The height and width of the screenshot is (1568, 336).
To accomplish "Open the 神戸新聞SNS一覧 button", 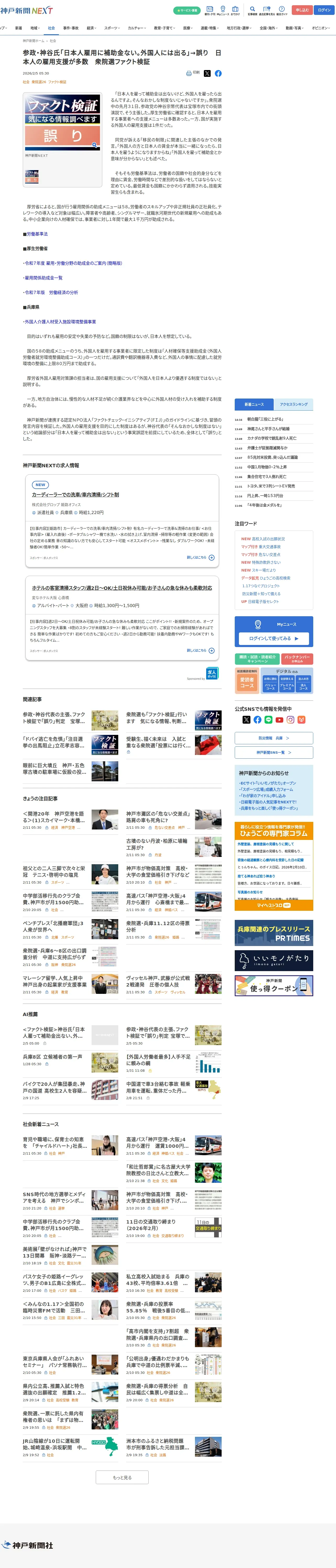I will tap(274, 752).
